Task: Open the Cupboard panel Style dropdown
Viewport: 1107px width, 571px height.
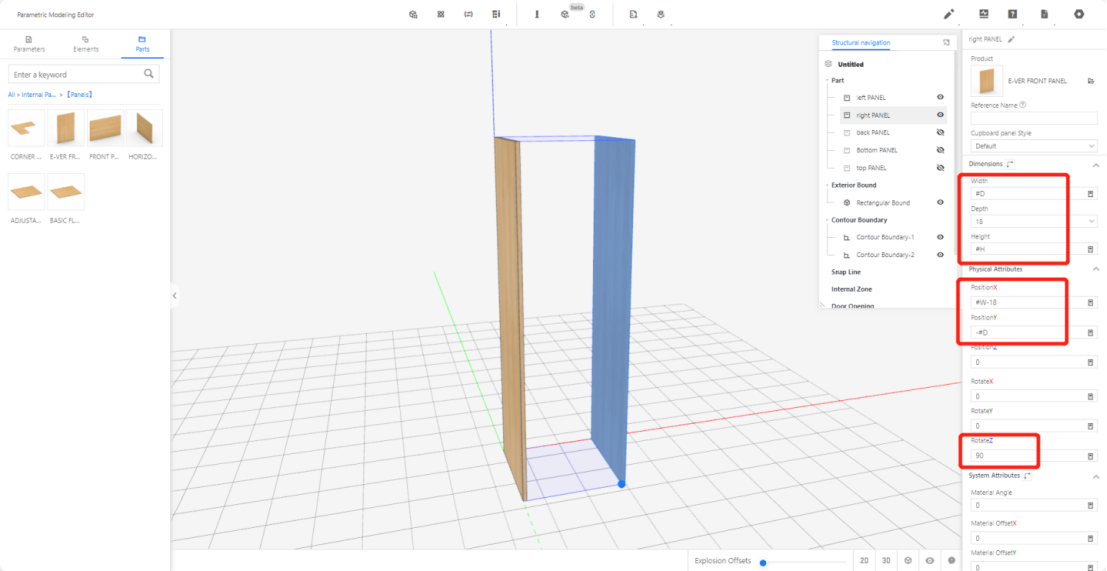Action: [1034, 146]
